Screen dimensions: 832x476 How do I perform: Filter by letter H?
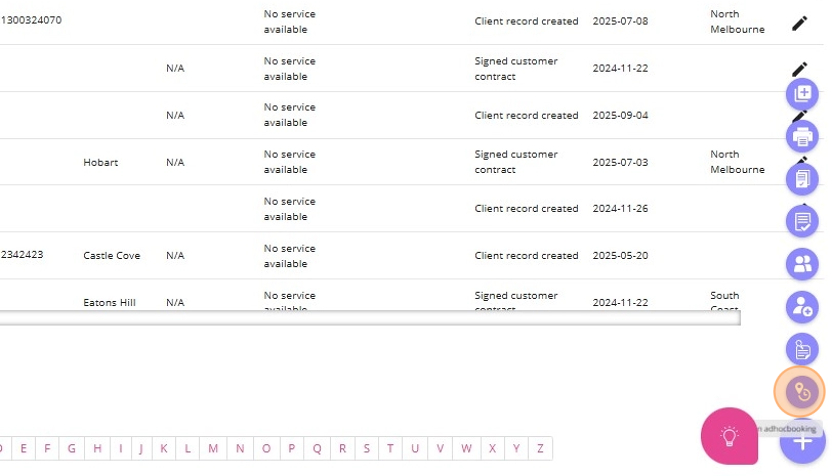pos(97,448)
